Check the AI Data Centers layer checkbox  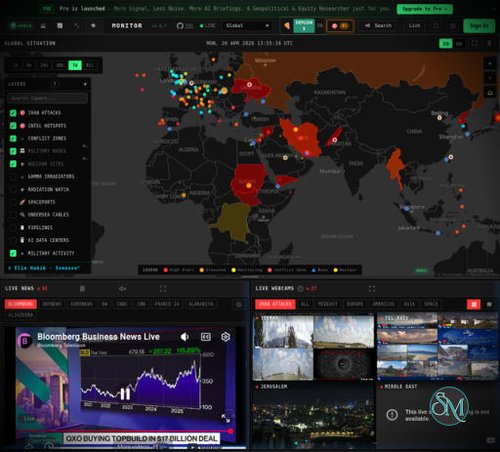click(13, 240)
